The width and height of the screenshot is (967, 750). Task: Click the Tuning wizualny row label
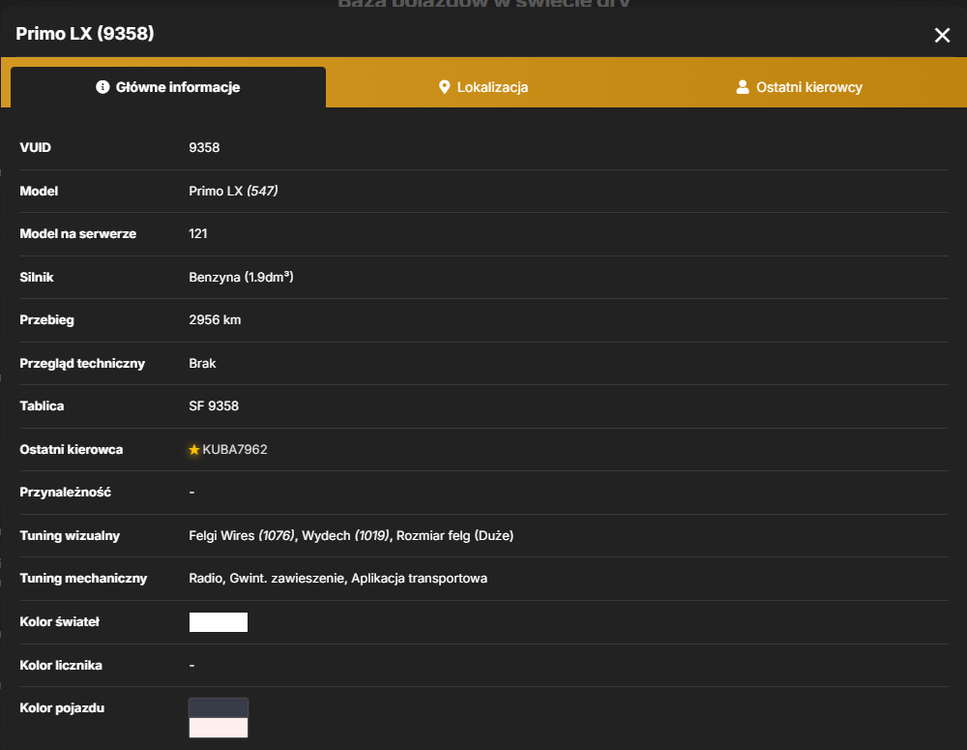point(70,535)
